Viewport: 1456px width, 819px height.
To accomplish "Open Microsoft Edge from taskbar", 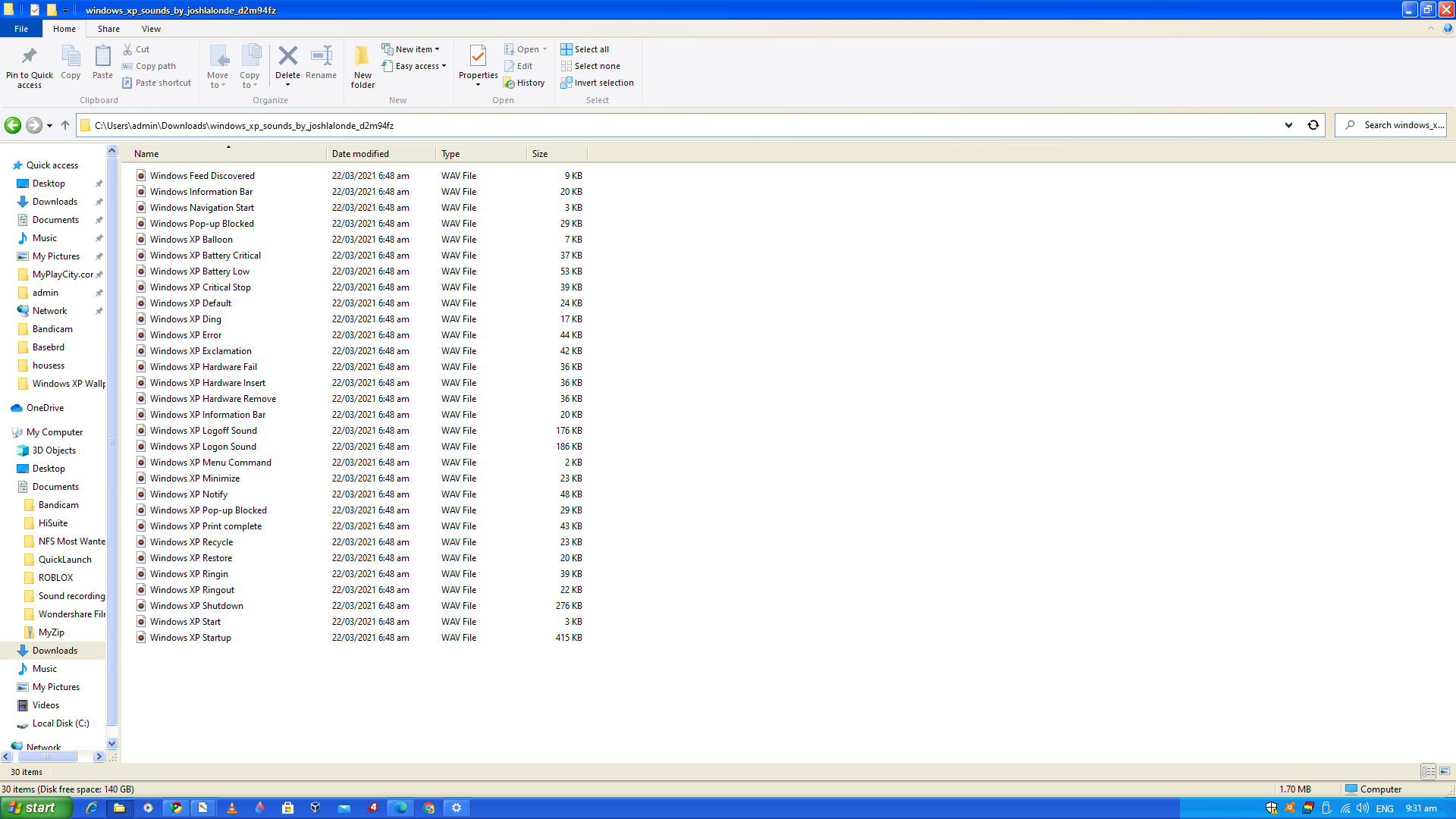I will click(400, 808).
